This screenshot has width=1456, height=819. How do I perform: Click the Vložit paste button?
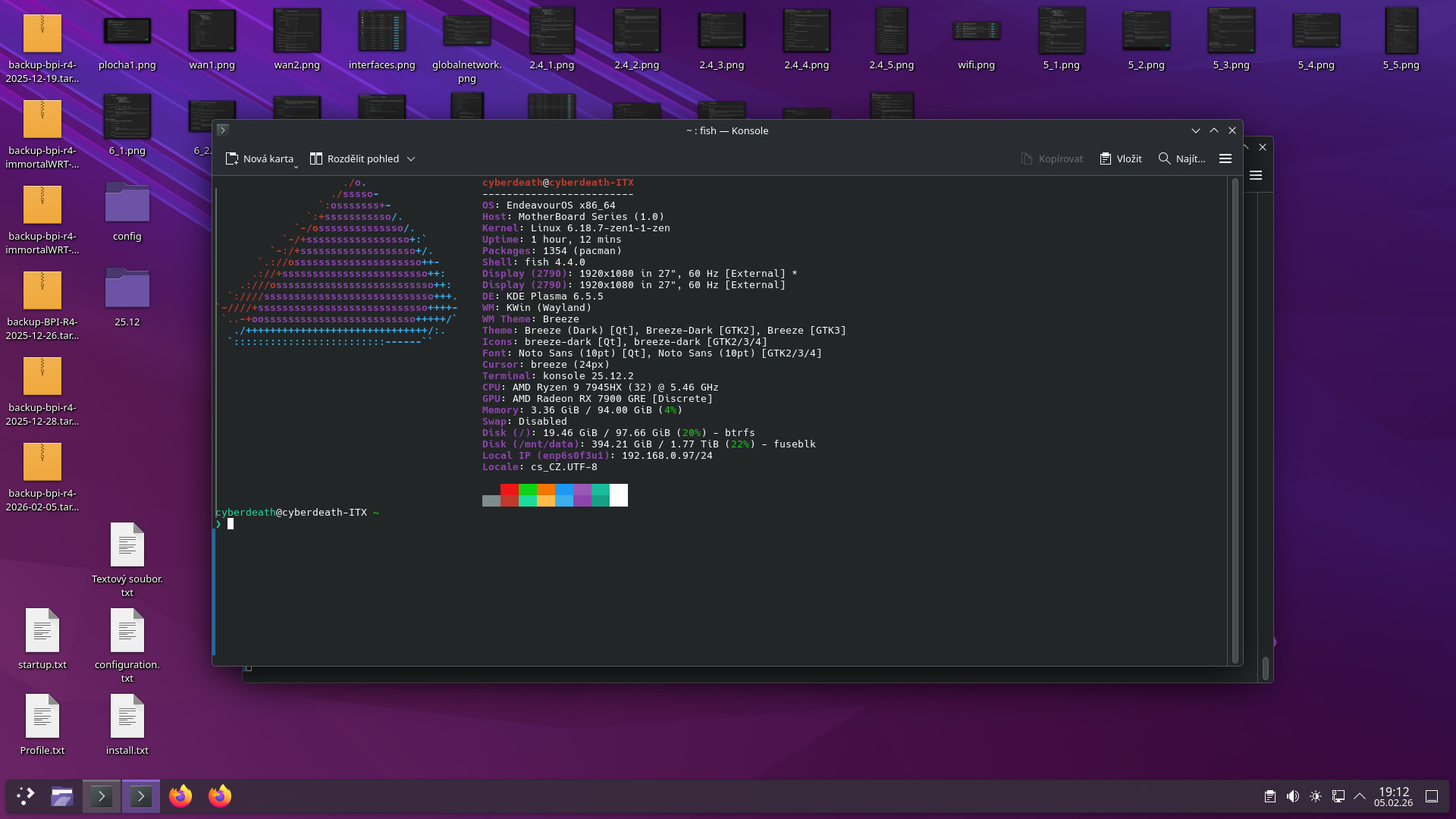(x=1121, y=158)
